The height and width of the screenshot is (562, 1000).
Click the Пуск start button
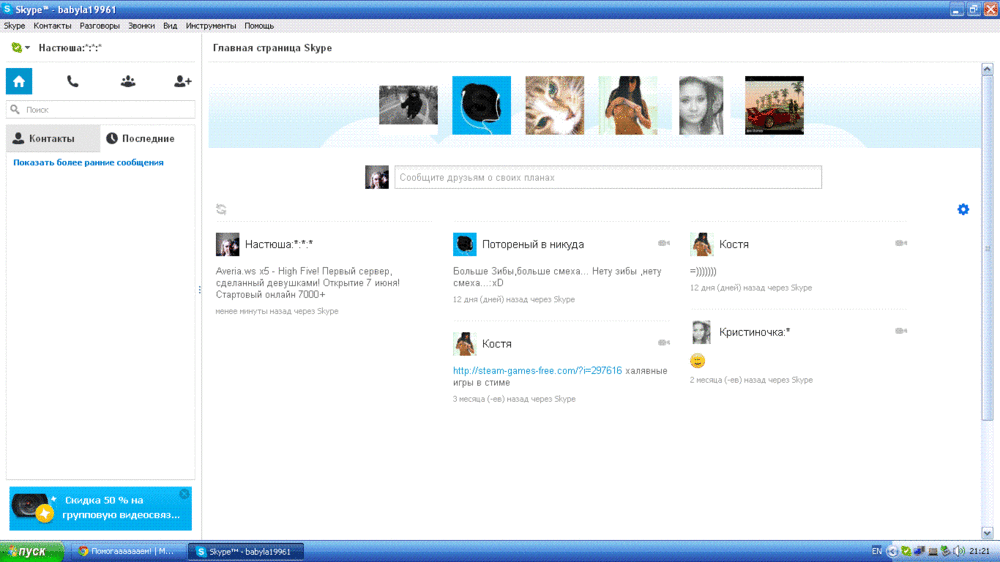[32, 552]
